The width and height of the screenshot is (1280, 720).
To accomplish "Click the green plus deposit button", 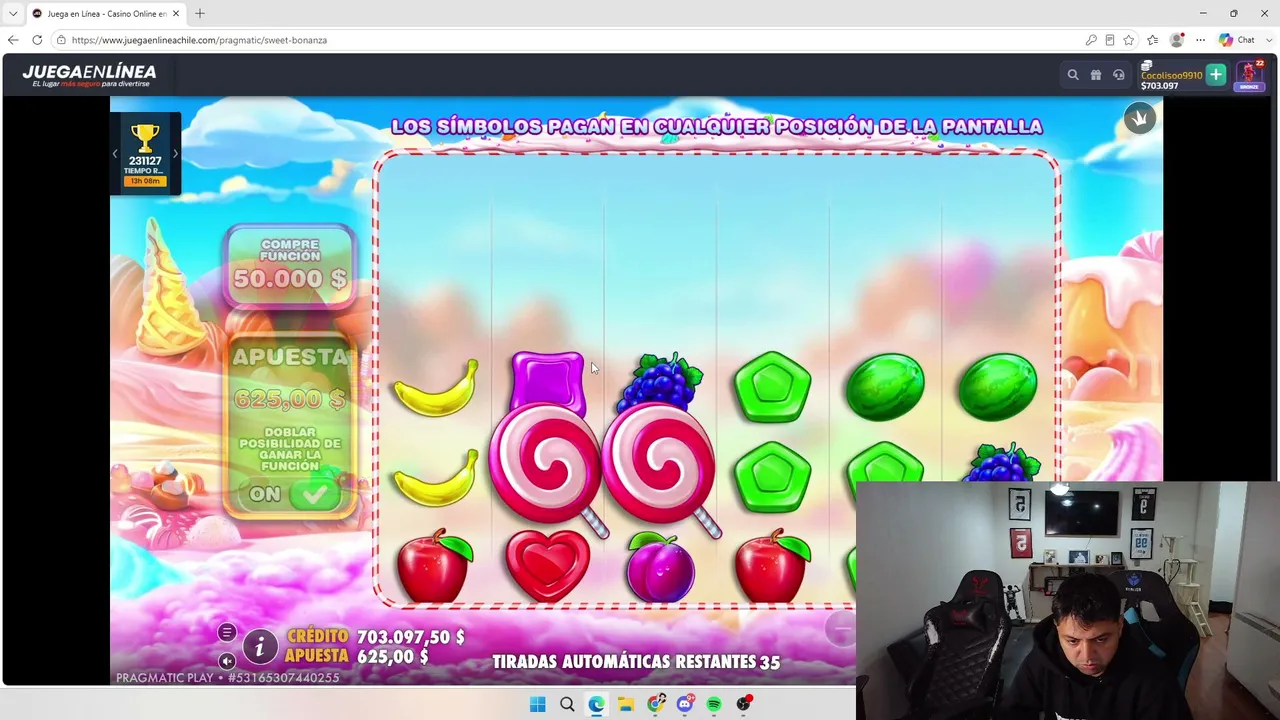I will point(1216,74).
